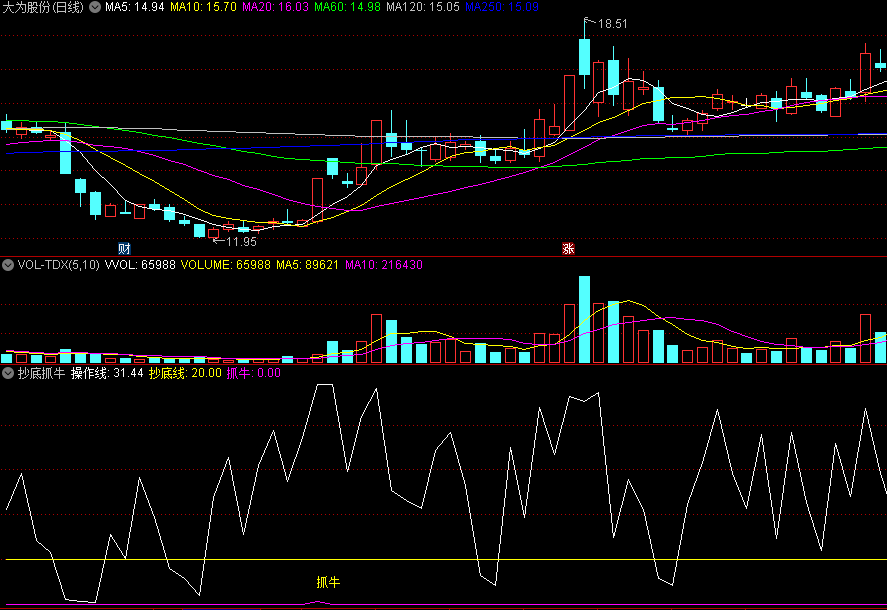The image size is (887, 610).
Task: Click the 抓牛: 0.00 label
Action: (x=253, y=373)
